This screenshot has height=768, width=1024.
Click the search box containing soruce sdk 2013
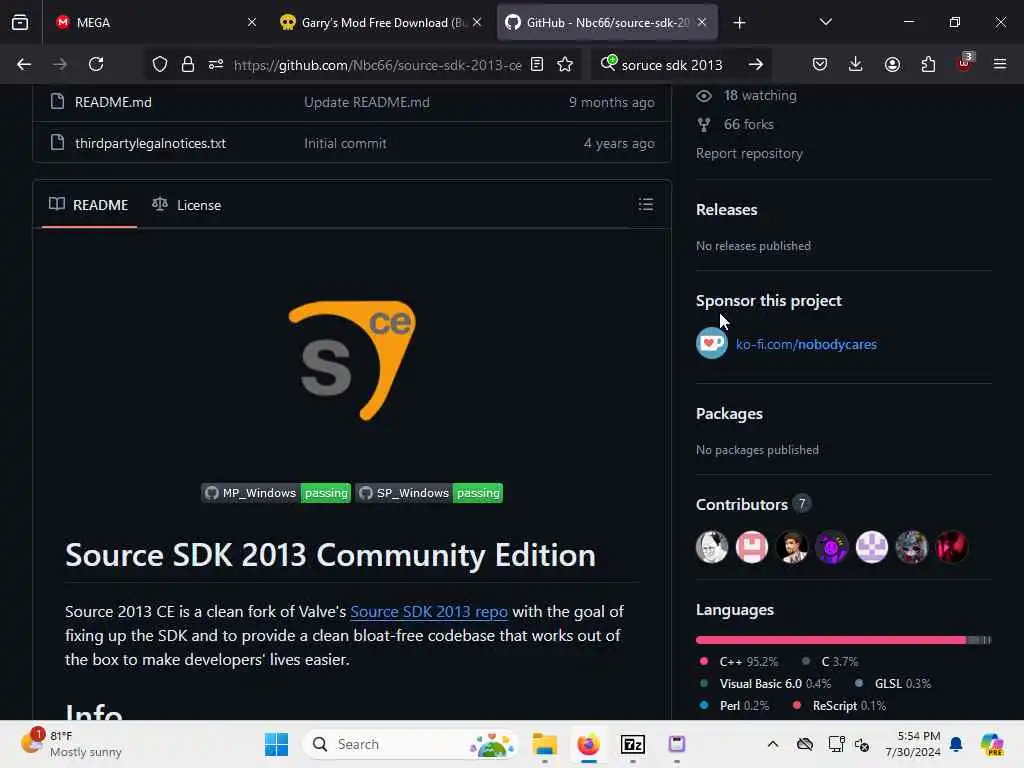tap(672, 65)
